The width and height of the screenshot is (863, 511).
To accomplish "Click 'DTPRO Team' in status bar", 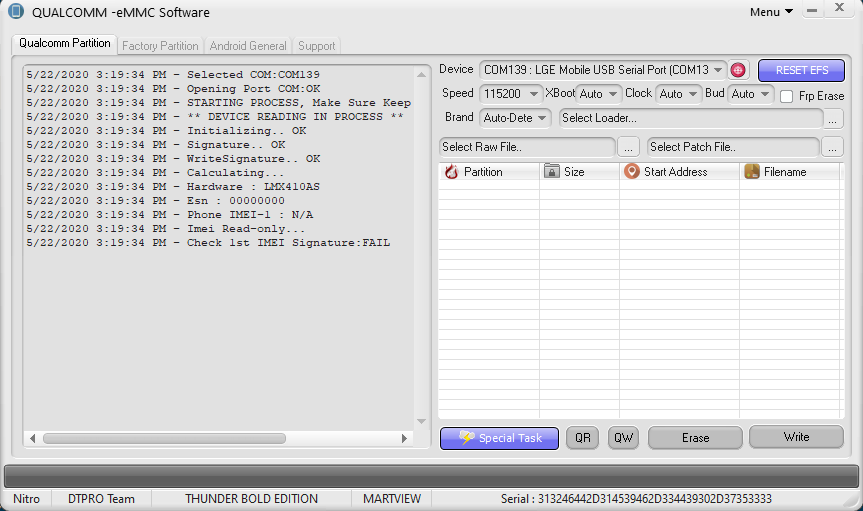I will pyautogui.click(x=101, y=499).
